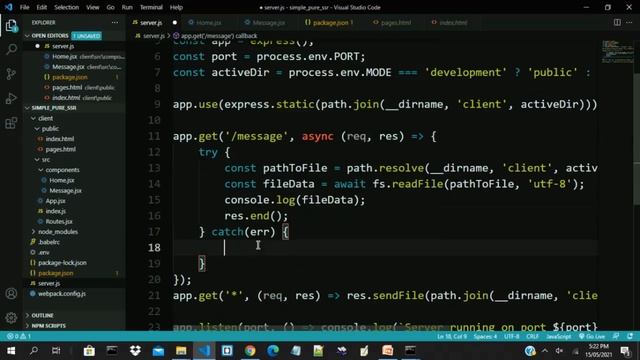Collapse the src folder
This screenshot has width=640, height=360.
[x=37, y=160]
